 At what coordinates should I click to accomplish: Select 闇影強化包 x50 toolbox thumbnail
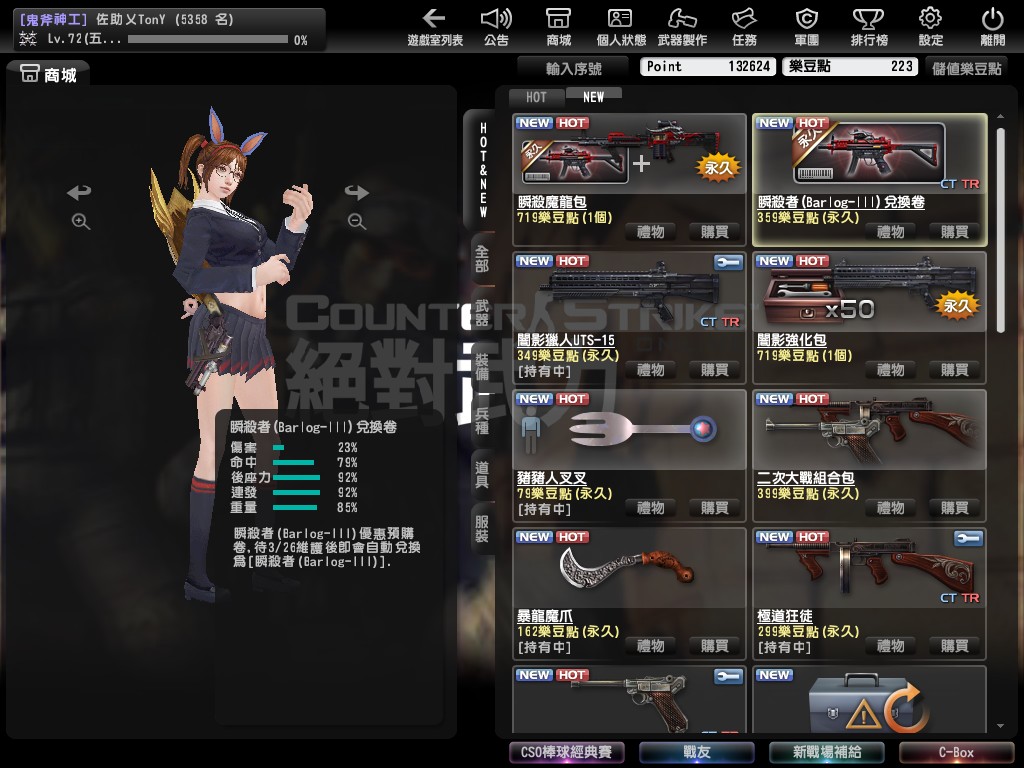(x=869, y=292)
